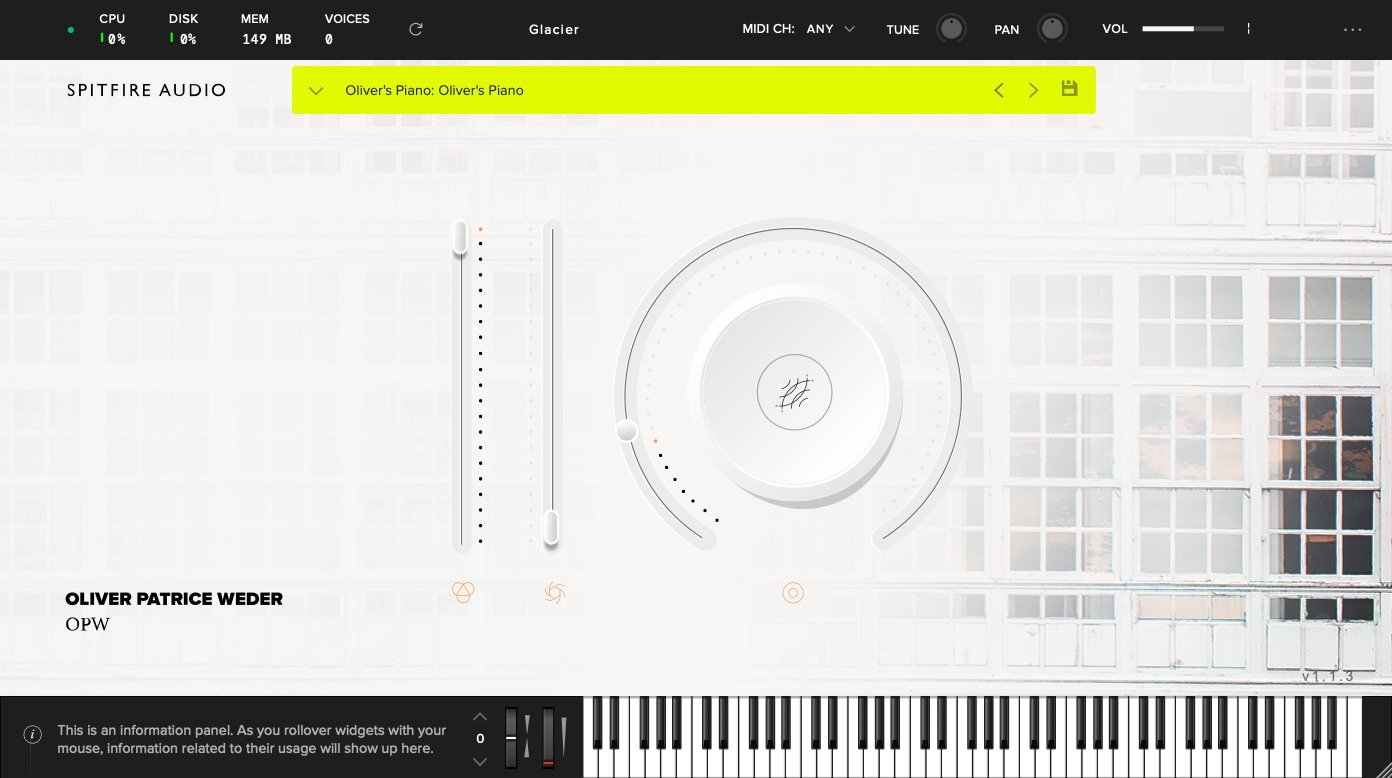Open the MIDI CH ANY dropdown
Viewport: 1392px width, 778px height.
tap(833, 29)
